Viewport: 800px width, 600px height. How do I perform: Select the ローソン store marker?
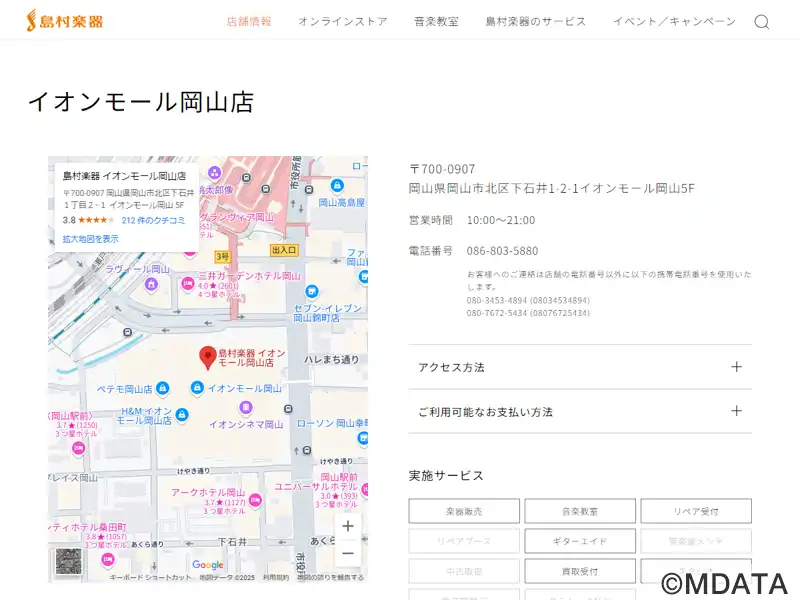pyautogui.click(x=363, y=438)
